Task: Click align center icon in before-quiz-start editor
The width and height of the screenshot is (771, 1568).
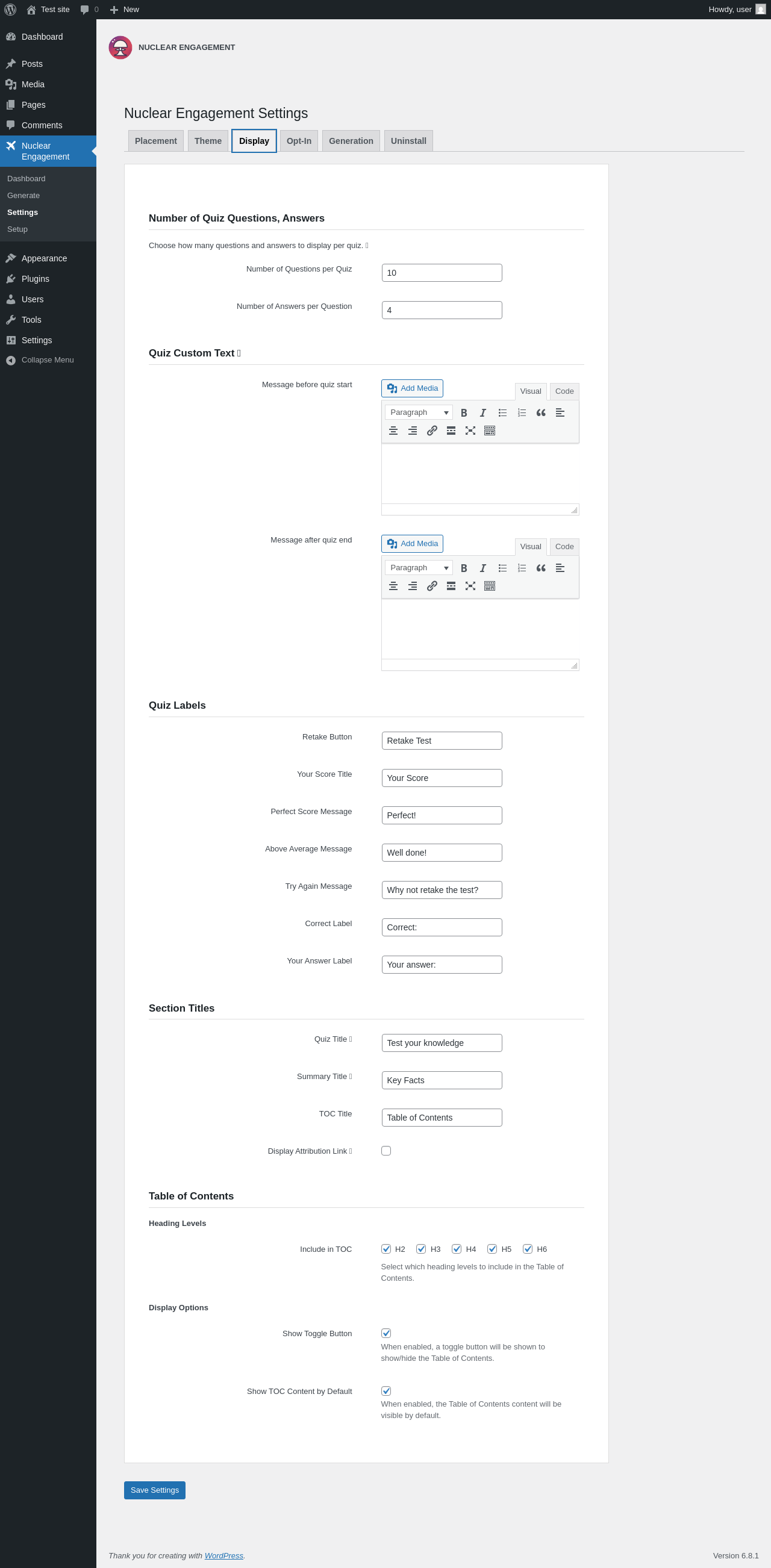Action: pos(393,431)
